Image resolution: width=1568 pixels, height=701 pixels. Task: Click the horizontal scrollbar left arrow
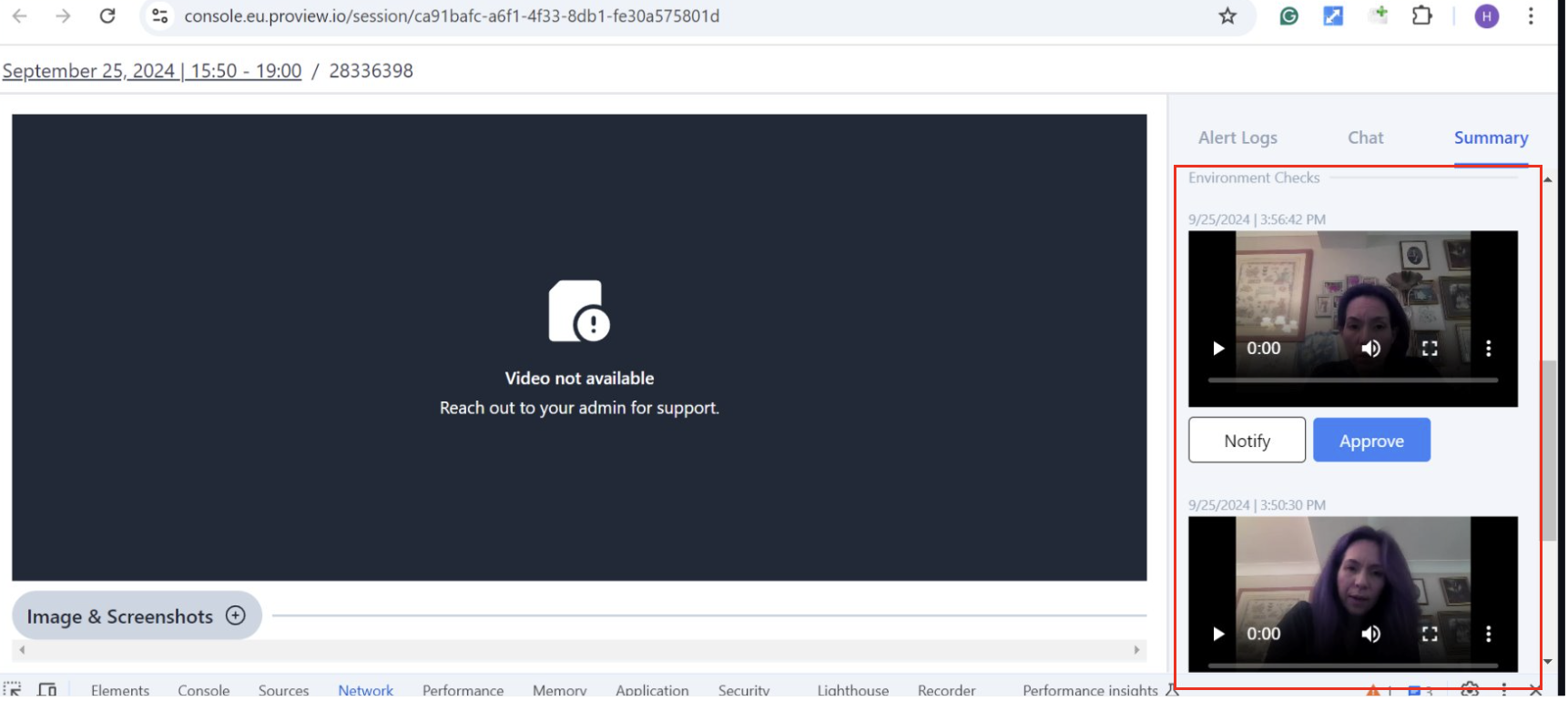tap(22, 650)
